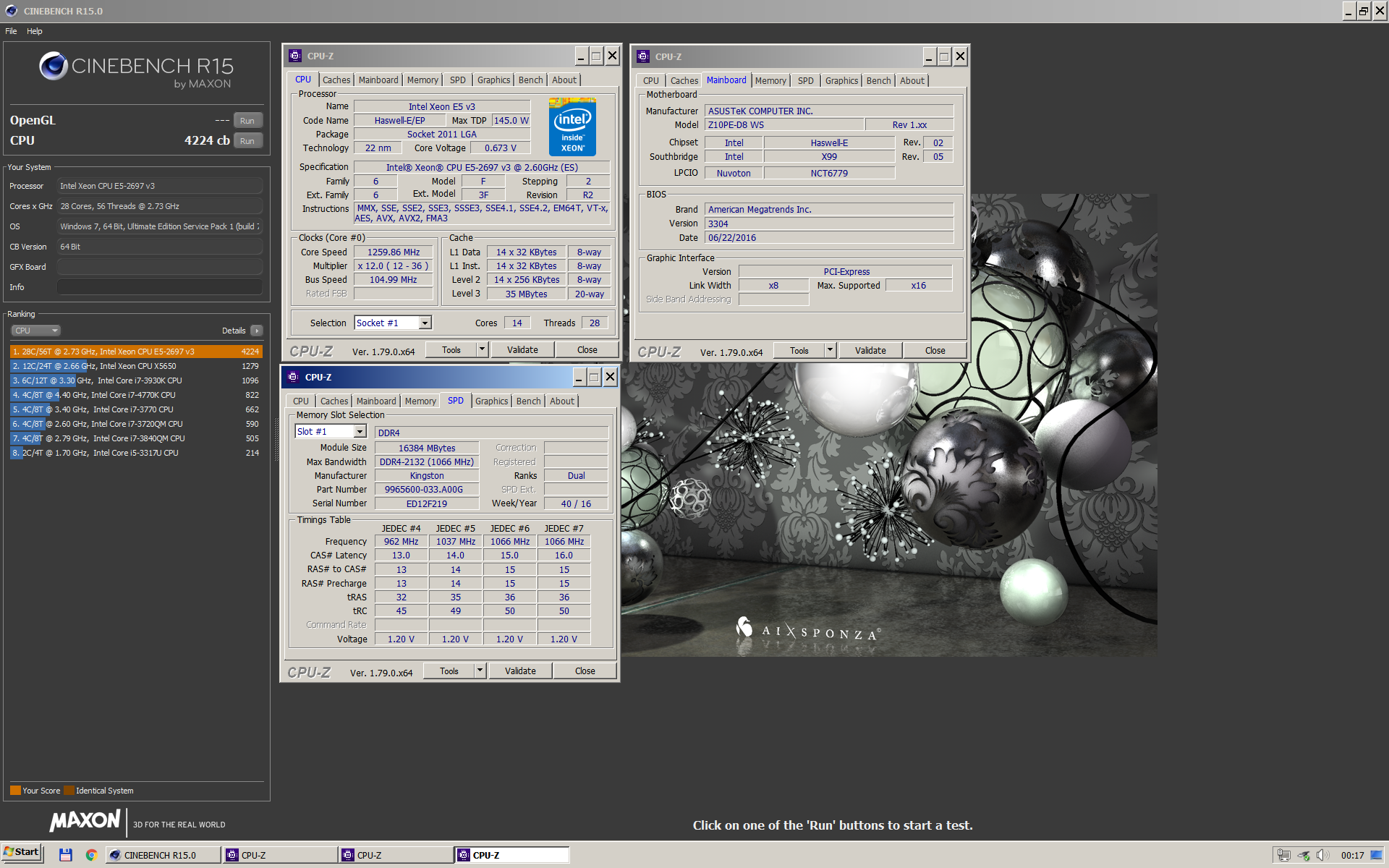Click Validate in top-left CPU-Z window

tap(522, 350)
